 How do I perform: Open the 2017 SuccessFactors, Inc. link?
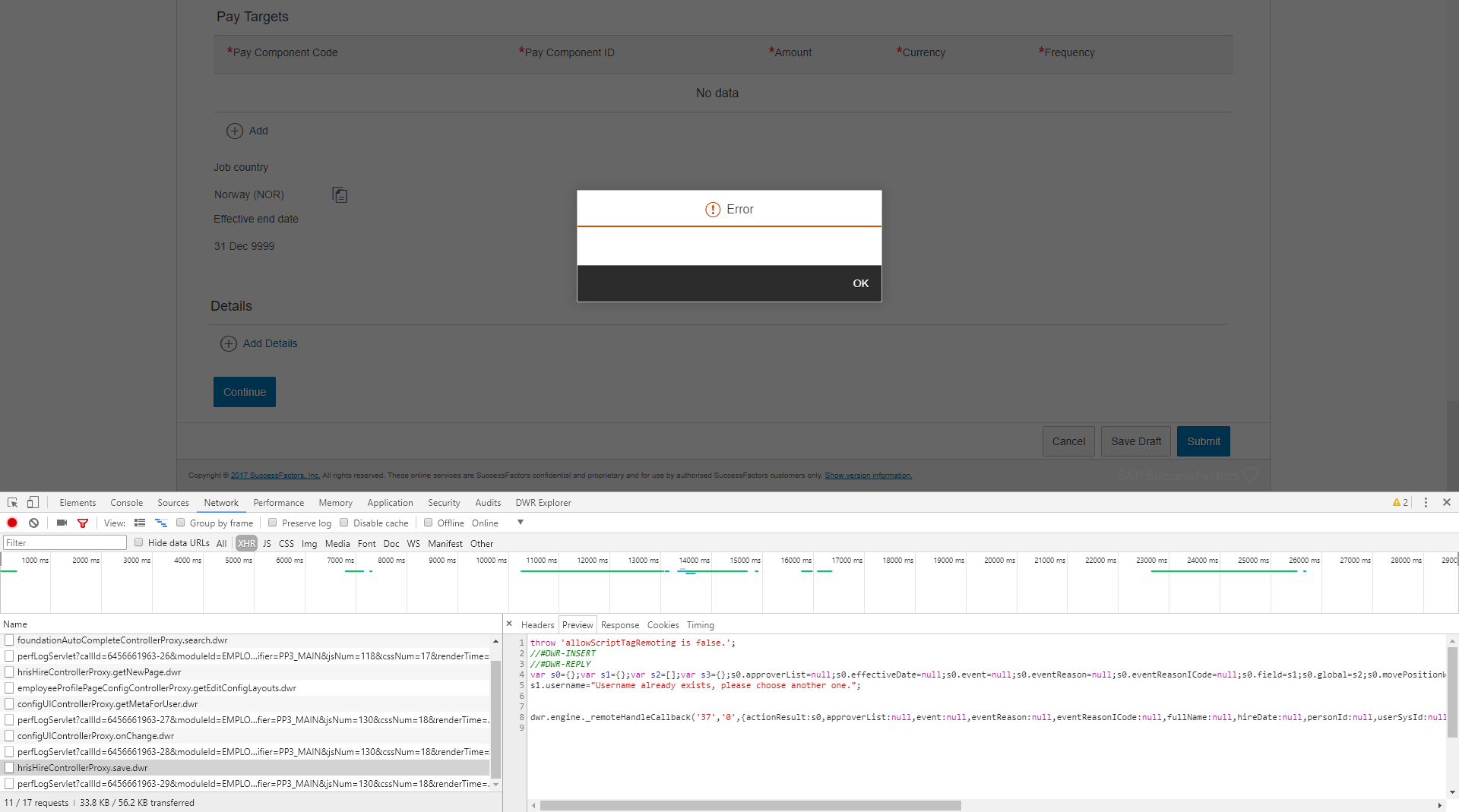click(275, 476)
